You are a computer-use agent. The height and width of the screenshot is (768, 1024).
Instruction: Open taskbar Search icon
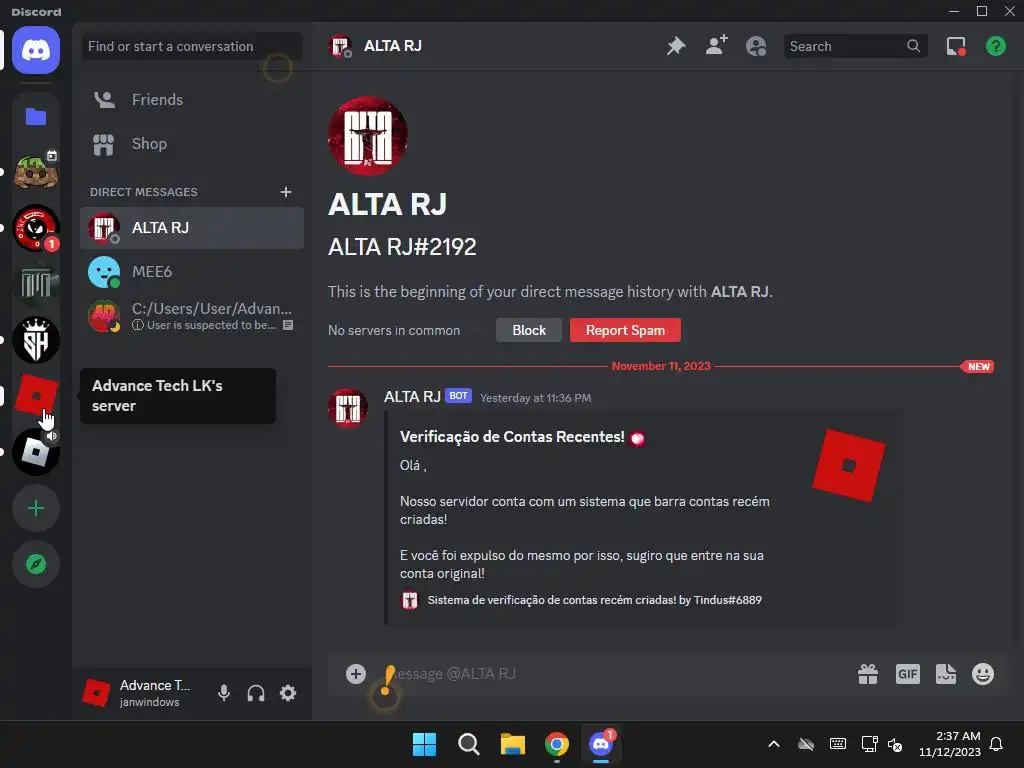[x=469, y=744]
